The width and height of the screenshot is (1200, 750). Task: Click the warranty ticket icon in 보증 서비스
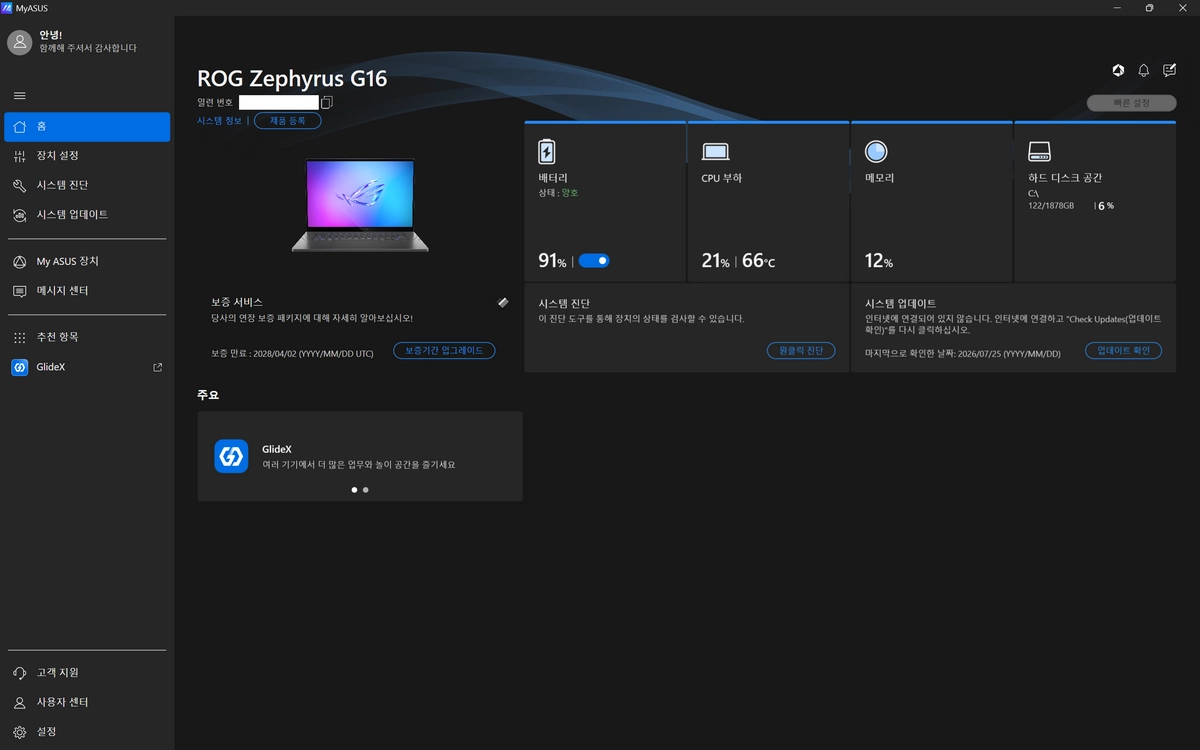(x=503, y=302)
